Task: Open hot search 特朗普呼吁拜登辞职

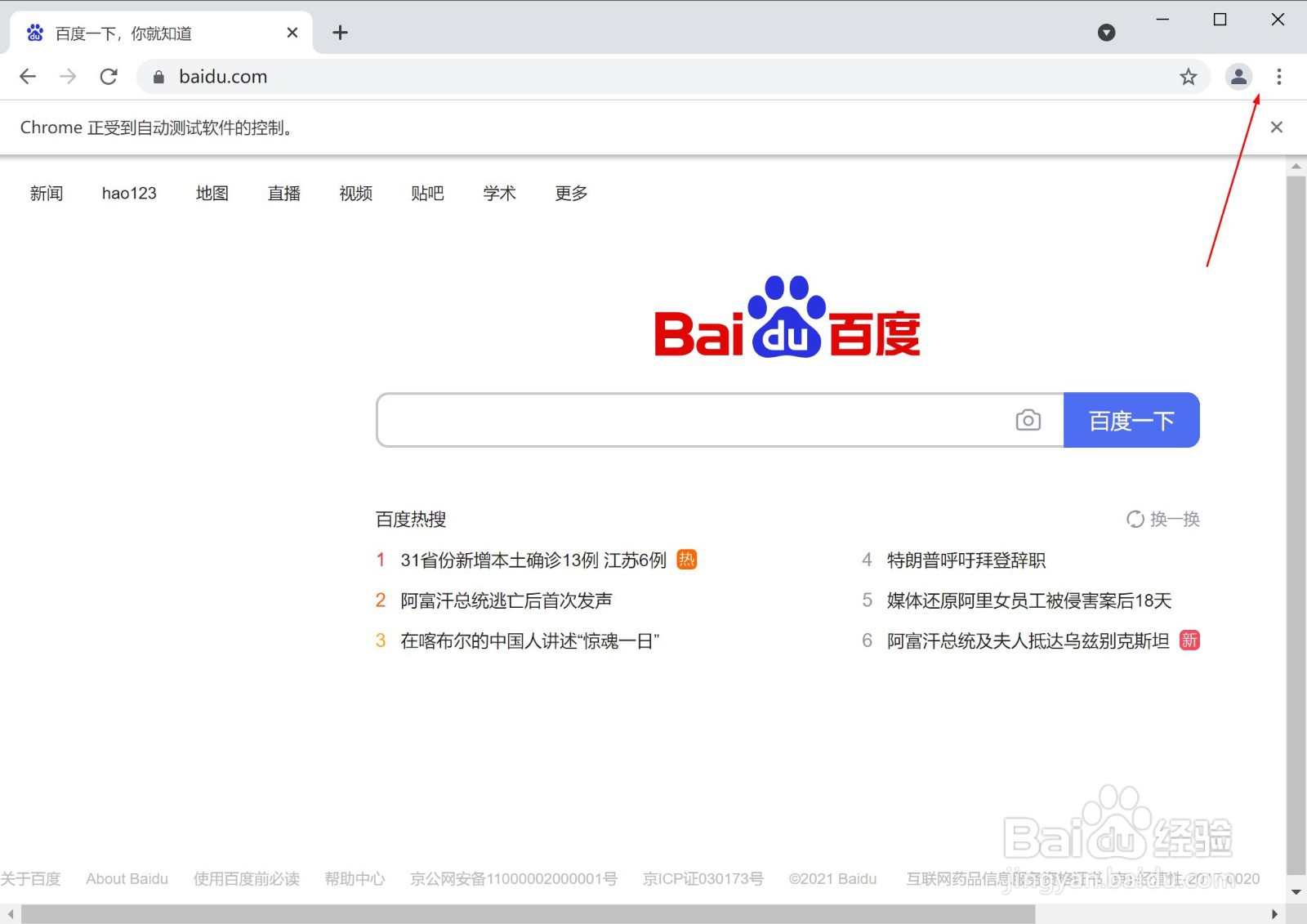Action: (x=966, y=560)
